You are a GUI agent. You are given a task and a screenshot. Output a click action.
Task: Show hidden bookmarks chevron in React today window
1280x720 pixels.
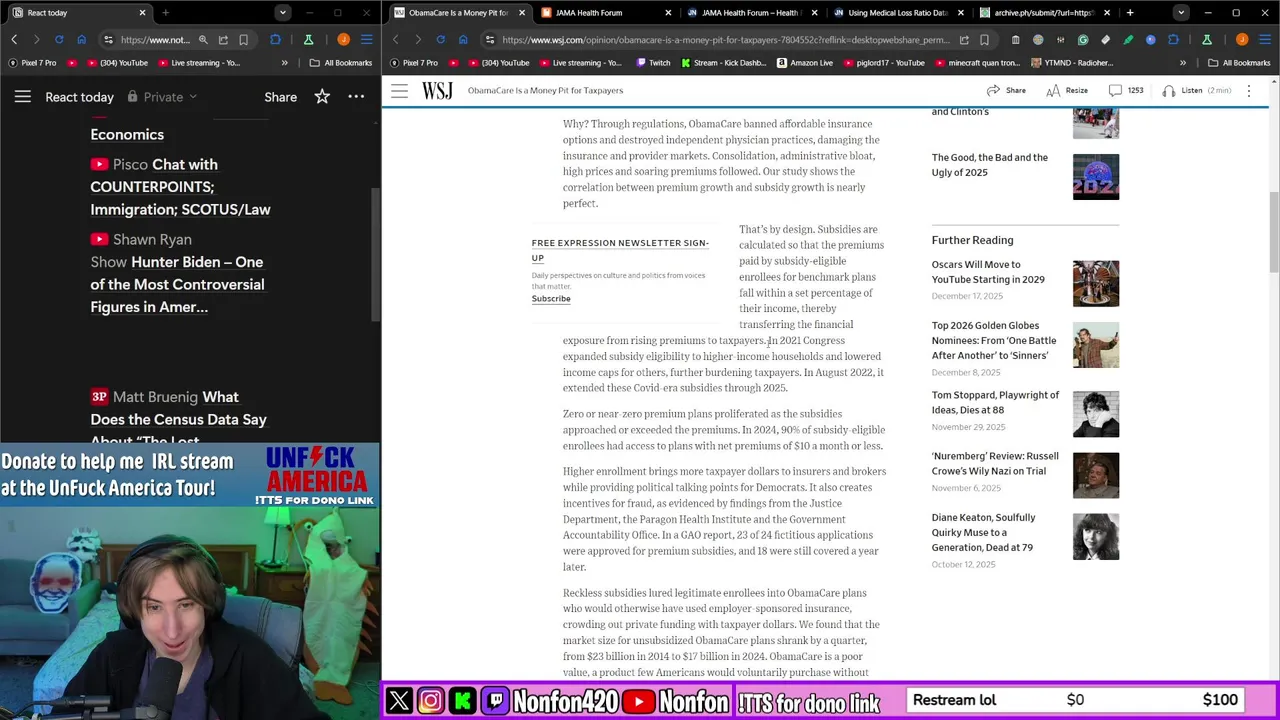pos(285,62)
